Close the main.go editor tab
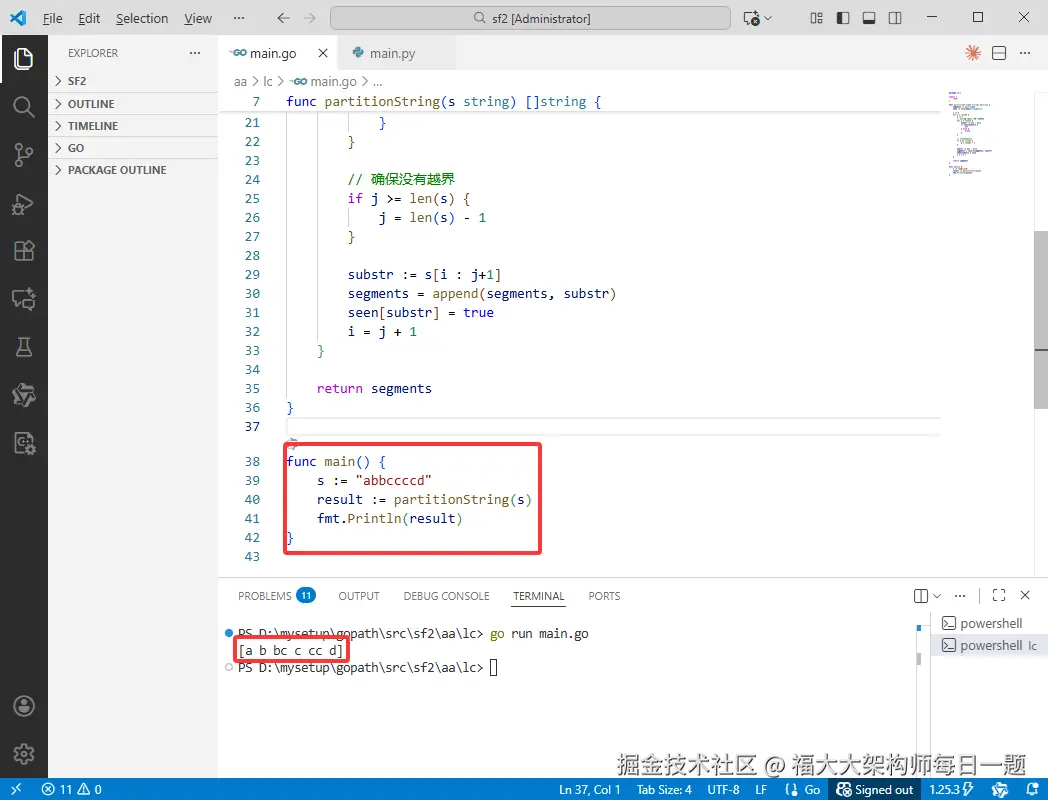 pos(323,53)
